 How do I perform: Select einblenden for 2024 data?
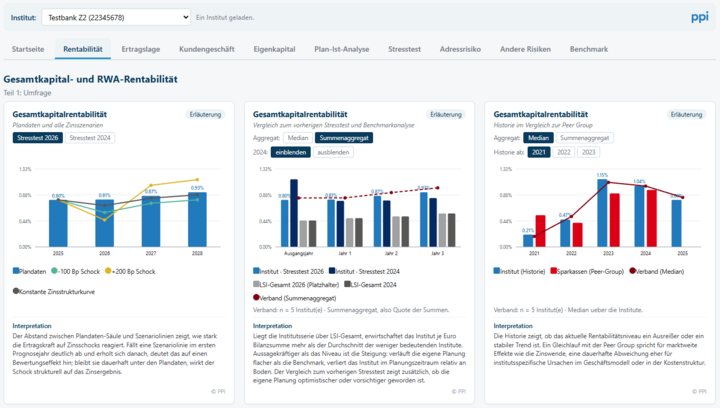click(x=291, y=152)
